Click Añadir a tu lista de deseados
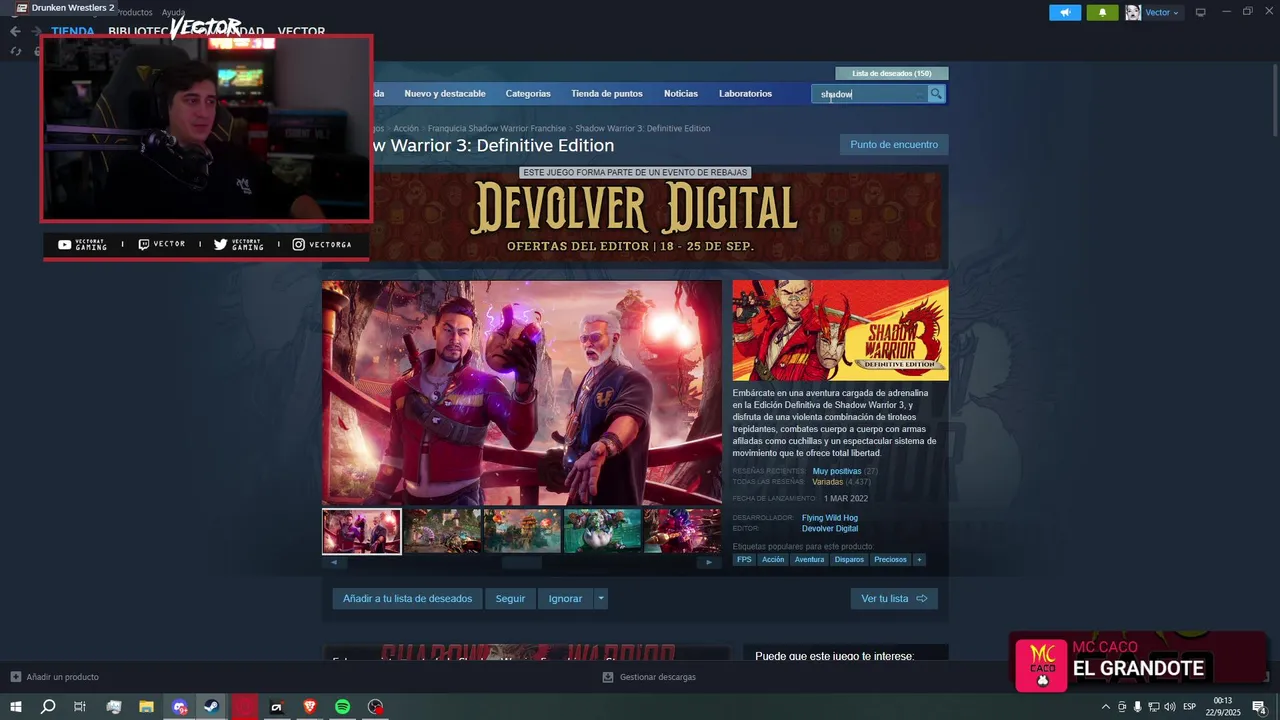This screenshot has width=1280, height=720. [x=407, y=599]
